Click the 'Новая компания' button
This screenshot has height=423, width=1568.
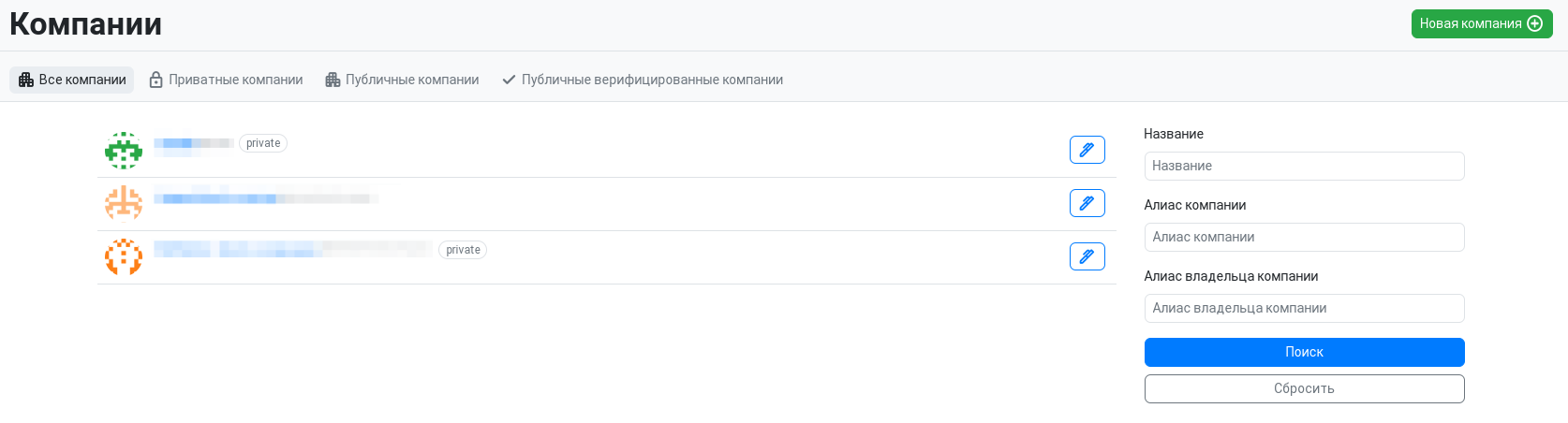(x=1482, y=23)
